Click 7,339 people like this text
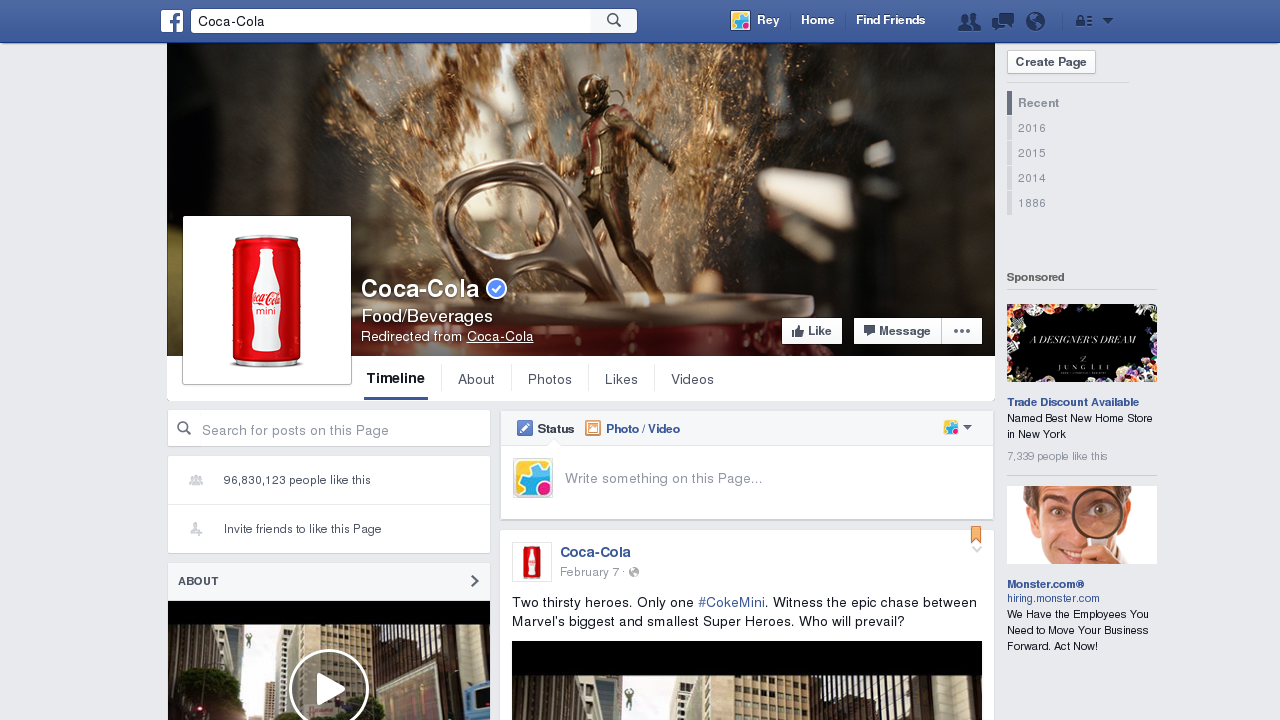The width and height of the screenshot is (1280, 720). click(1057, 456)
